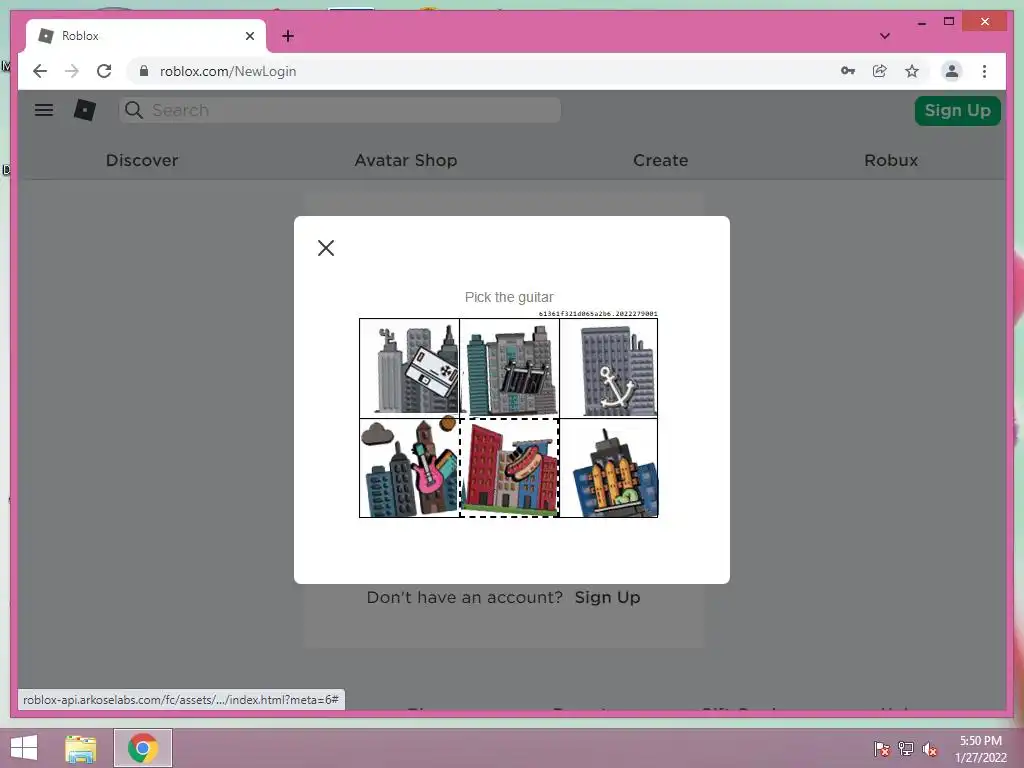This screenshot has height=768, width=1024.
Task: Expand the tab search chevron
Action: pos(885,36)
